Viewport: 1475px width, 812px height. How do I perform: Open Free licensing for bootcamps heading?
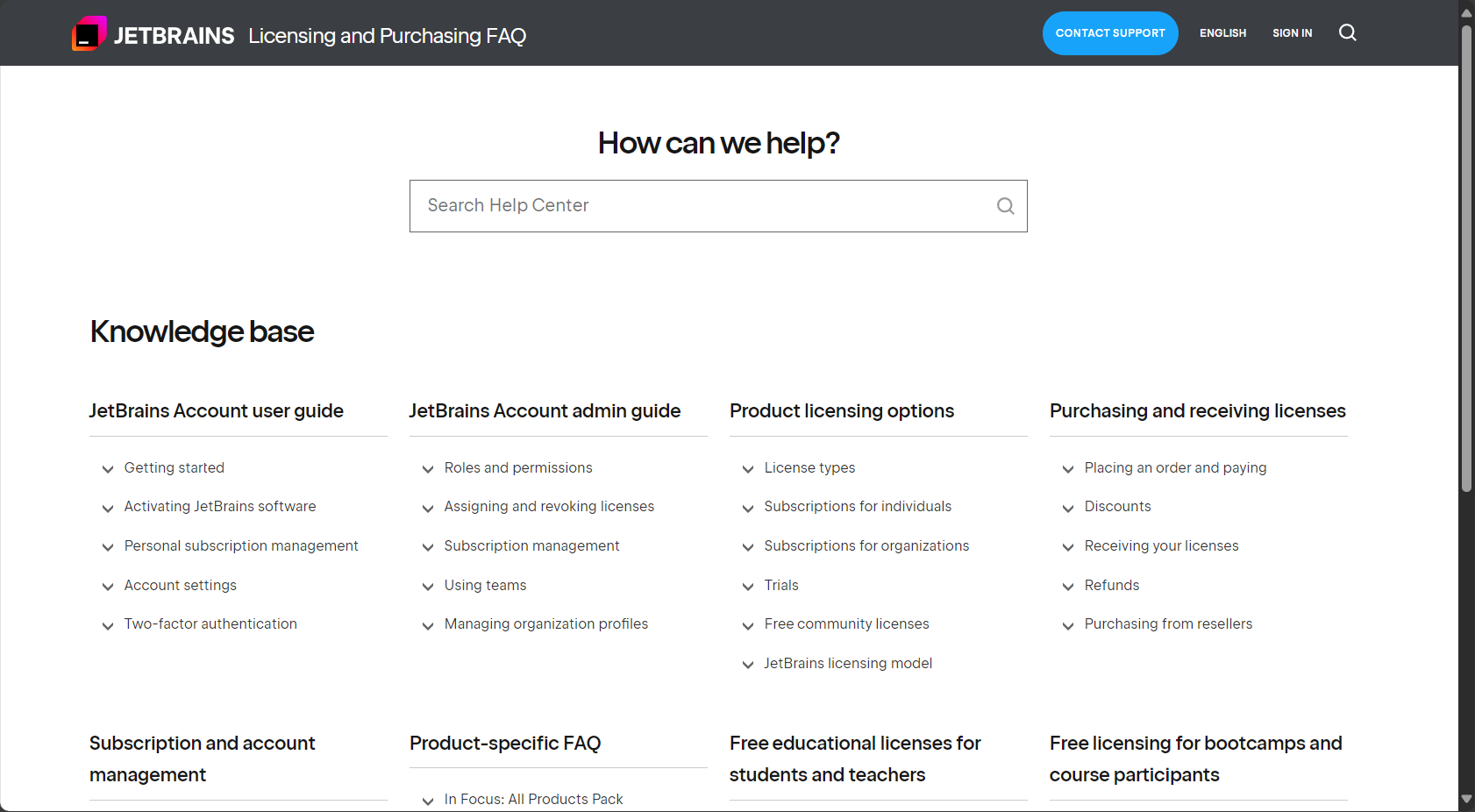coord(1196,759)
